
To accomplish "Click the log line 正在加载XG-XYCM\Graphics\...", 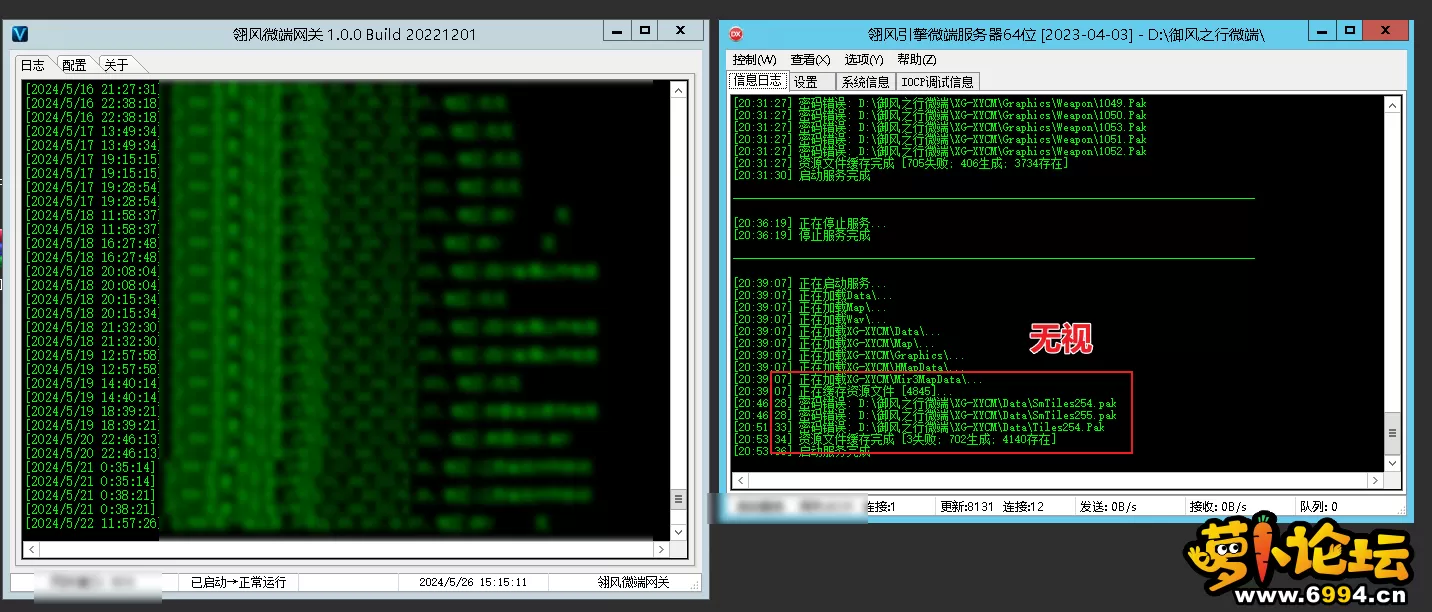I will (849, 355).
